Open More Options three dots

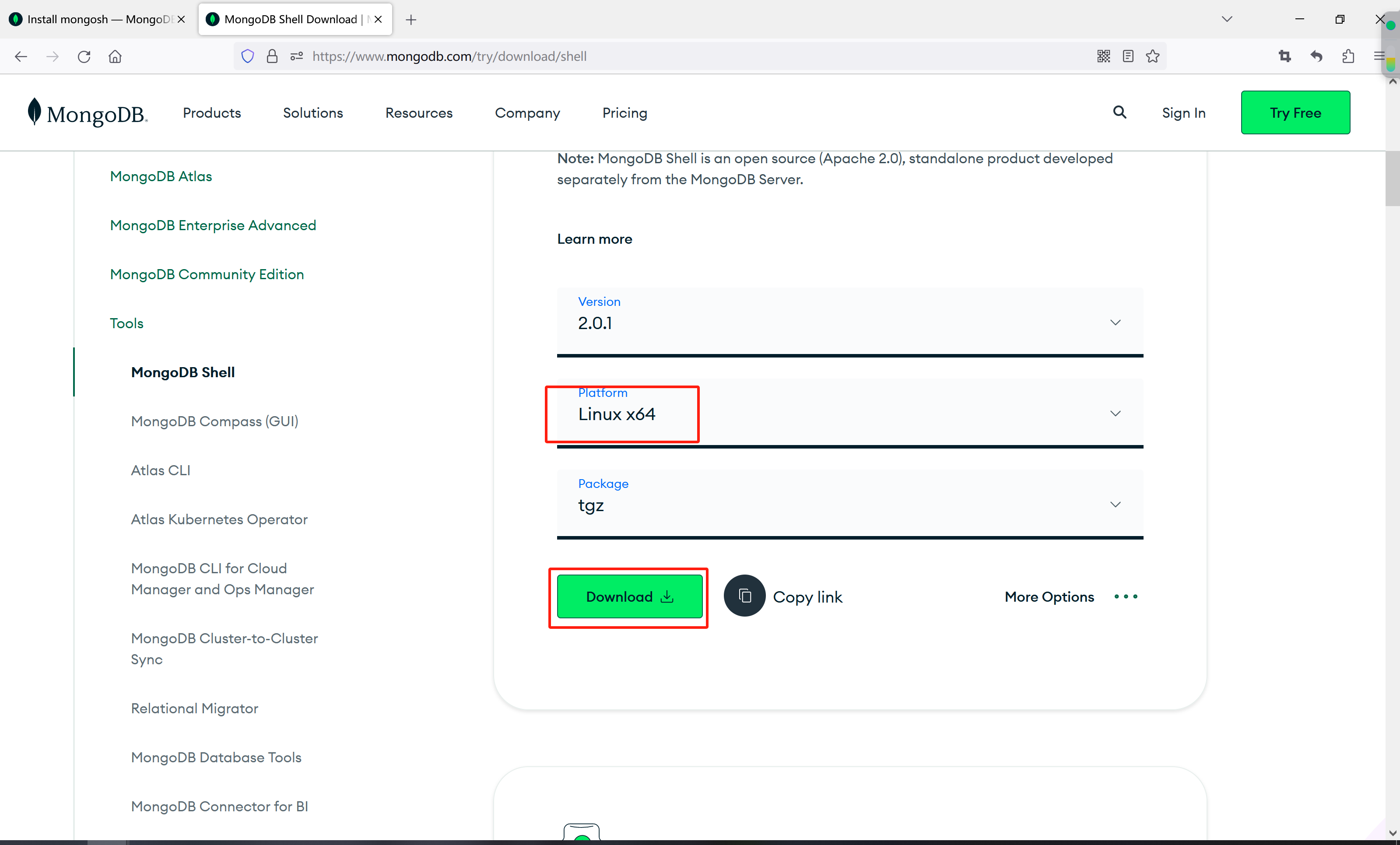coord(1126,597)
